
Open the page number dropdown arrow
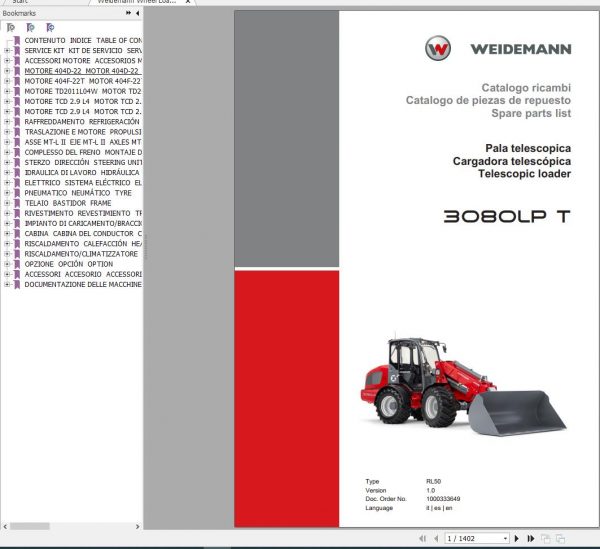505,539
